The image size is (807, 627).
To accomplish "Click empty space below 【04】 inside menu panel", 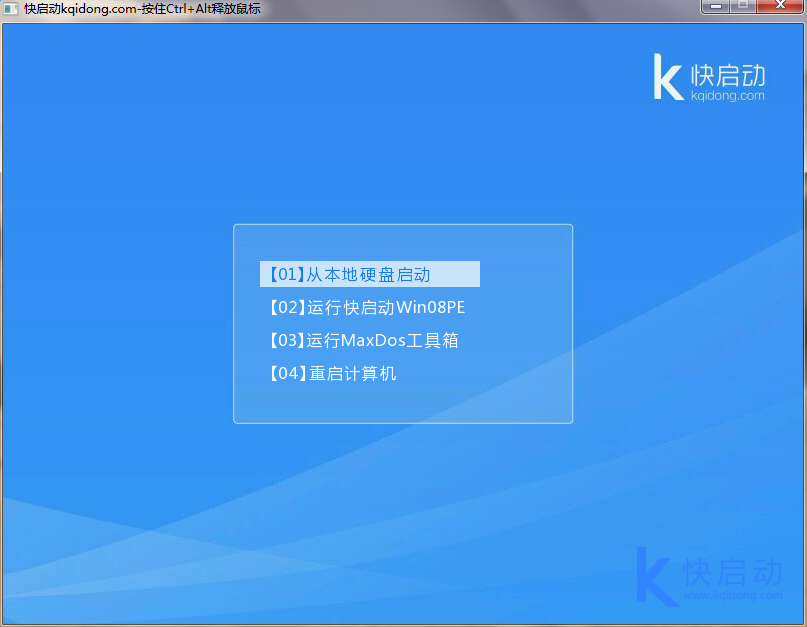I will pos(402,403).
